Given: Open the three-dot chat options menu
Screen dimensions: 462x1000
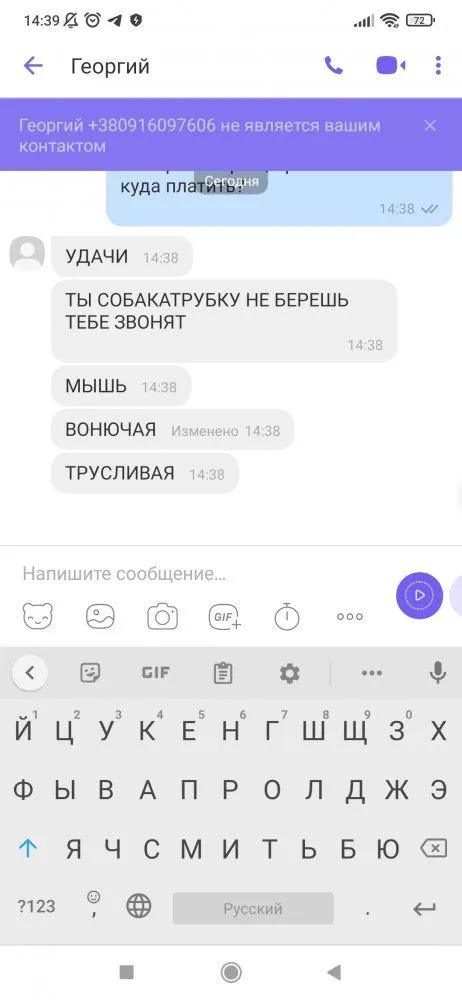Looking at the screenshot, I should point(438,66).
